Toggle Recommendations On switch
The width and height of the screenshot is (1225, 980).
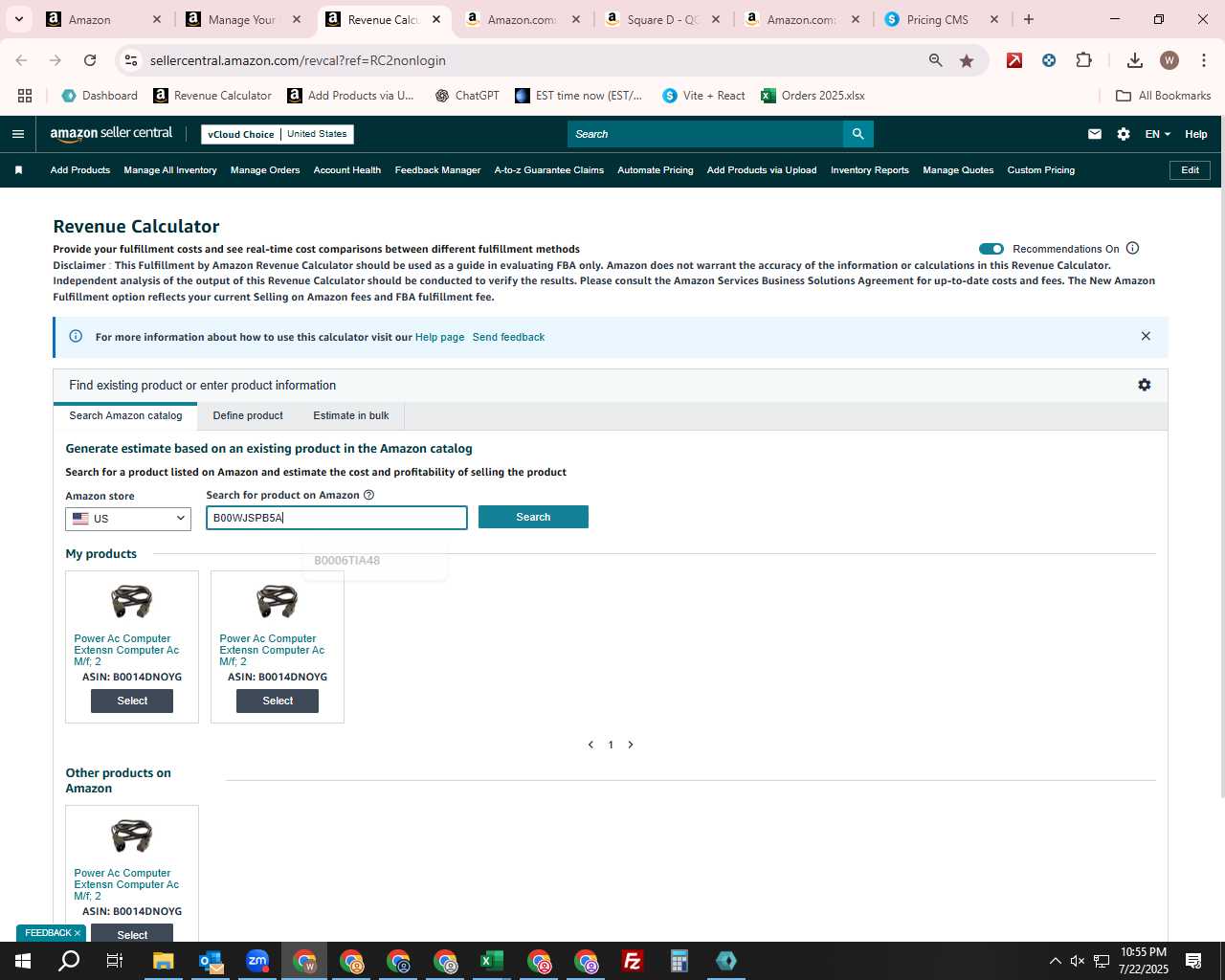991,249
